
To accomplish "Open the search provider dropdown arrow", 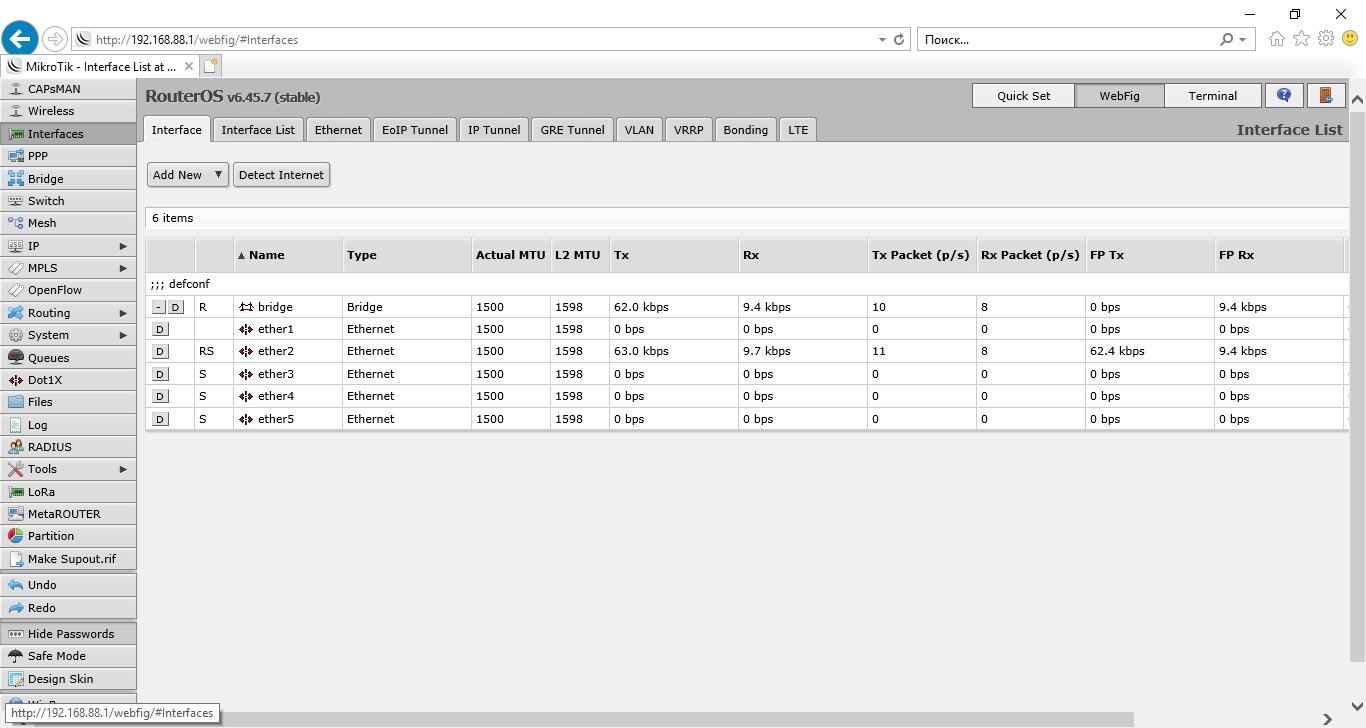I will [1243, 40].
